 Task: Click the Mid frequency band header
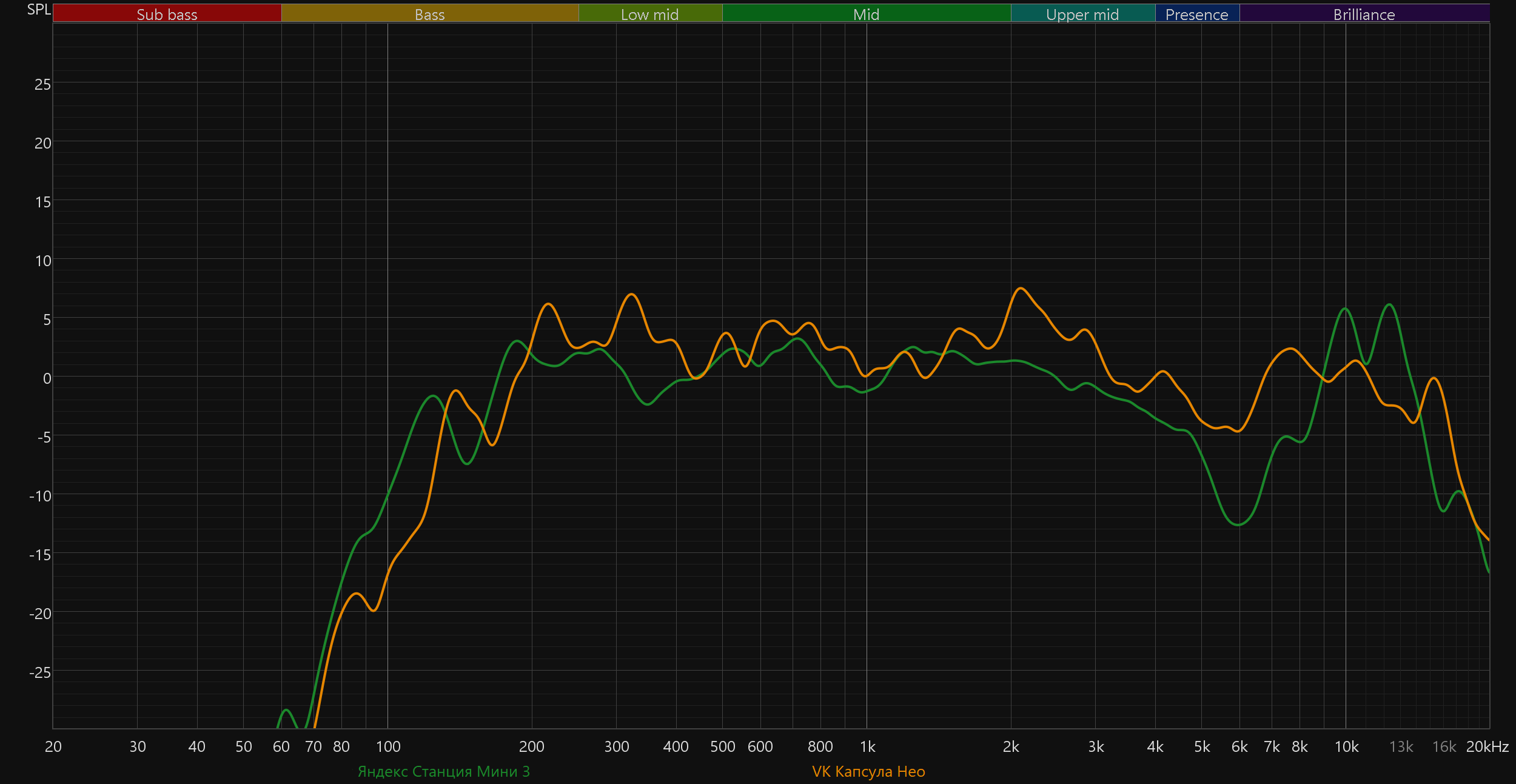(x=866, y=14)
